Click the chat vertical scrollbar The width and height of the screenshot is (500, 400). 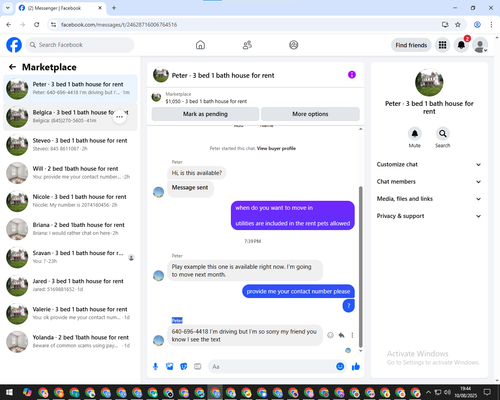(x=360, y=267)
